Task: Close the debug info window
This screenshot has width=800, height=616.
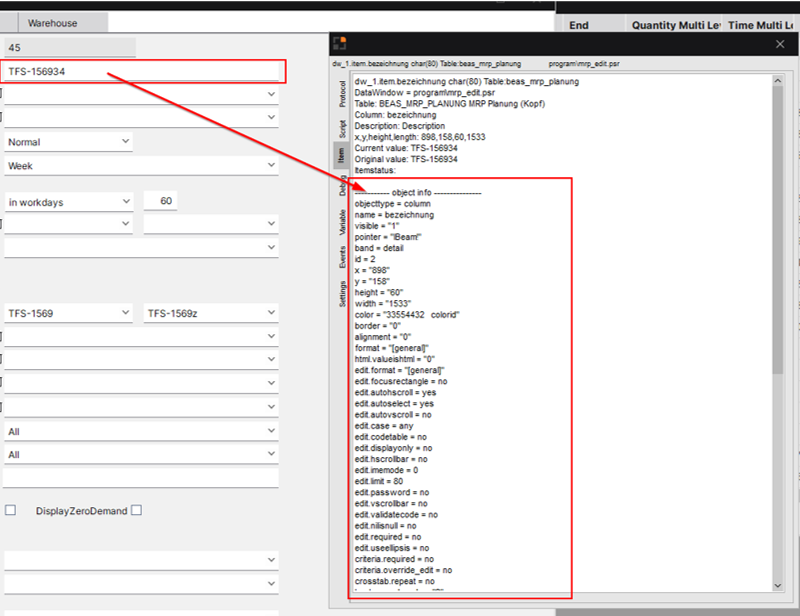Action: 780,44
